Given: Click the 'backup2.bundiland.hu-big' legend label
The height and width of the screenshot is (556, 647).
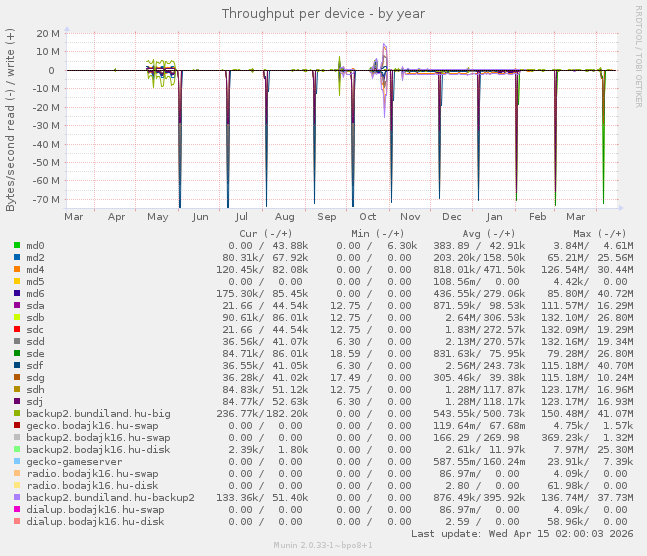Looking at the screenshot, I should (98, 413).
